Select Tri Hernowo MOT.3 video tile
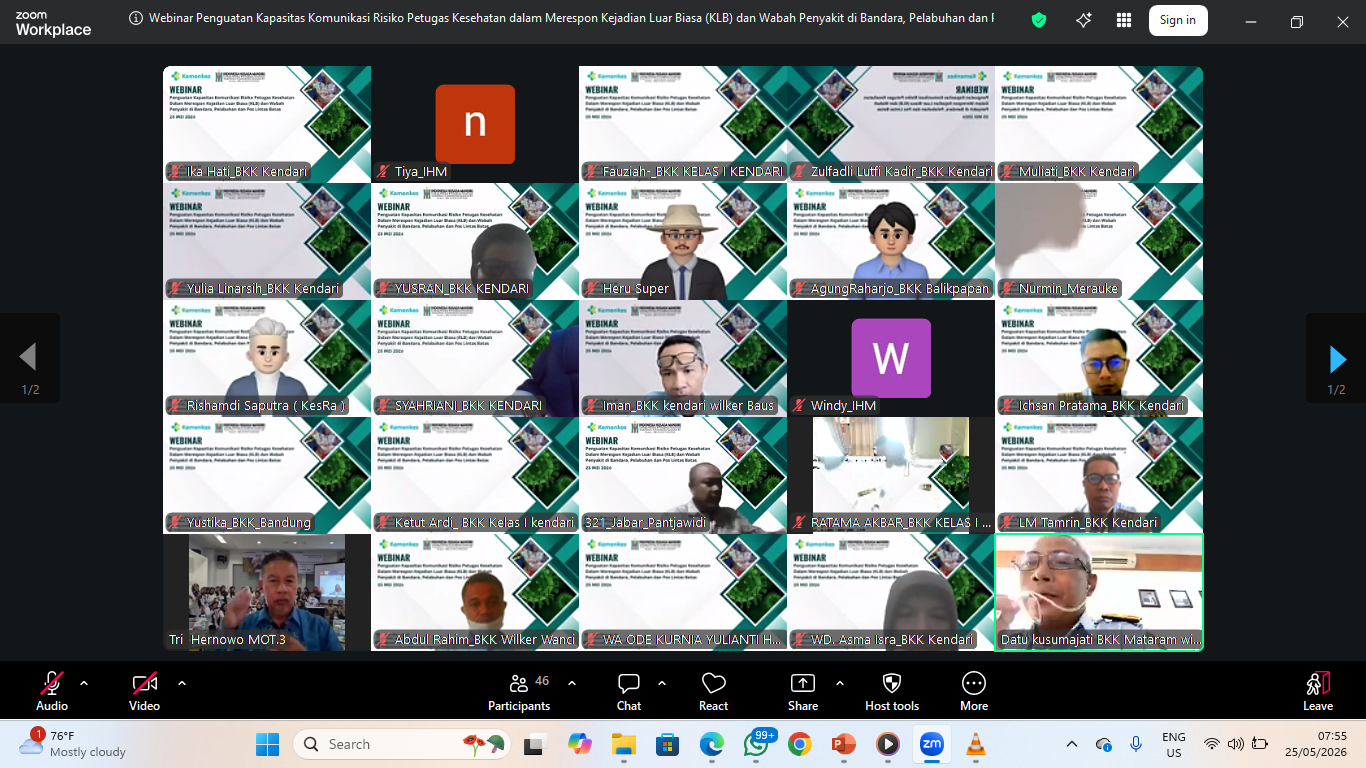The image size is (1366, 768). tap(267, 592)
